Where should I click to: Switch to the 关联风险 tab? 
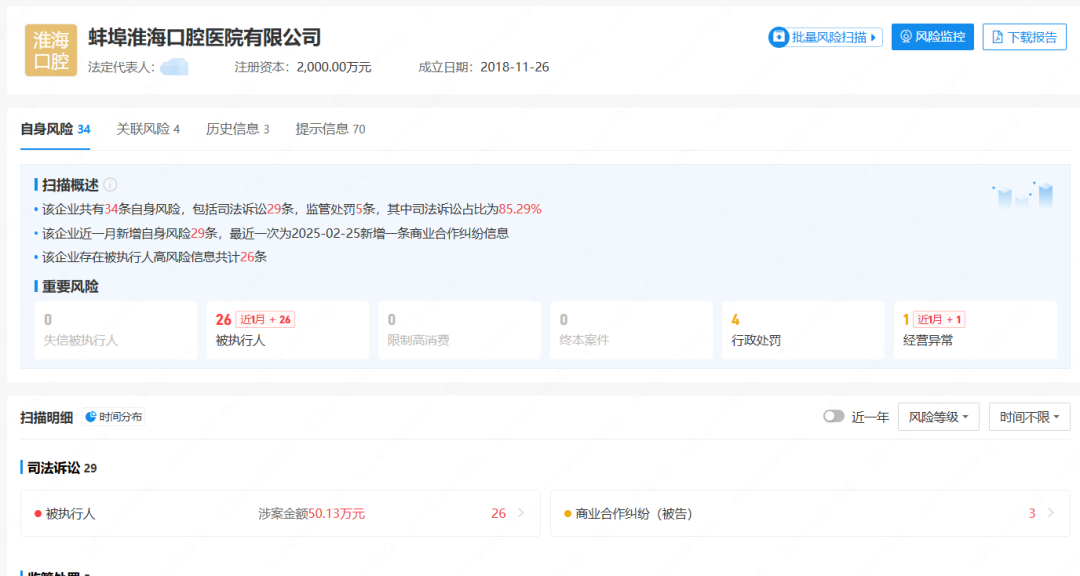coord(148,129)
